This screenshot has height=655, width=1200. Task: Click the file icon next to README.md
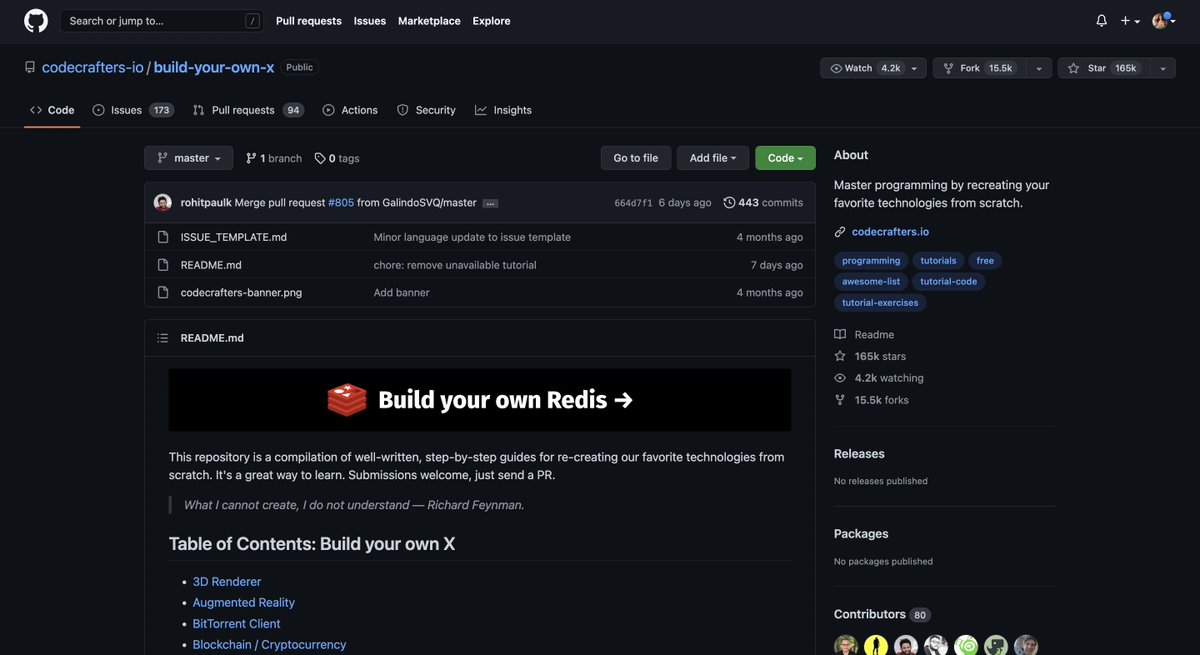click(161, 263)
